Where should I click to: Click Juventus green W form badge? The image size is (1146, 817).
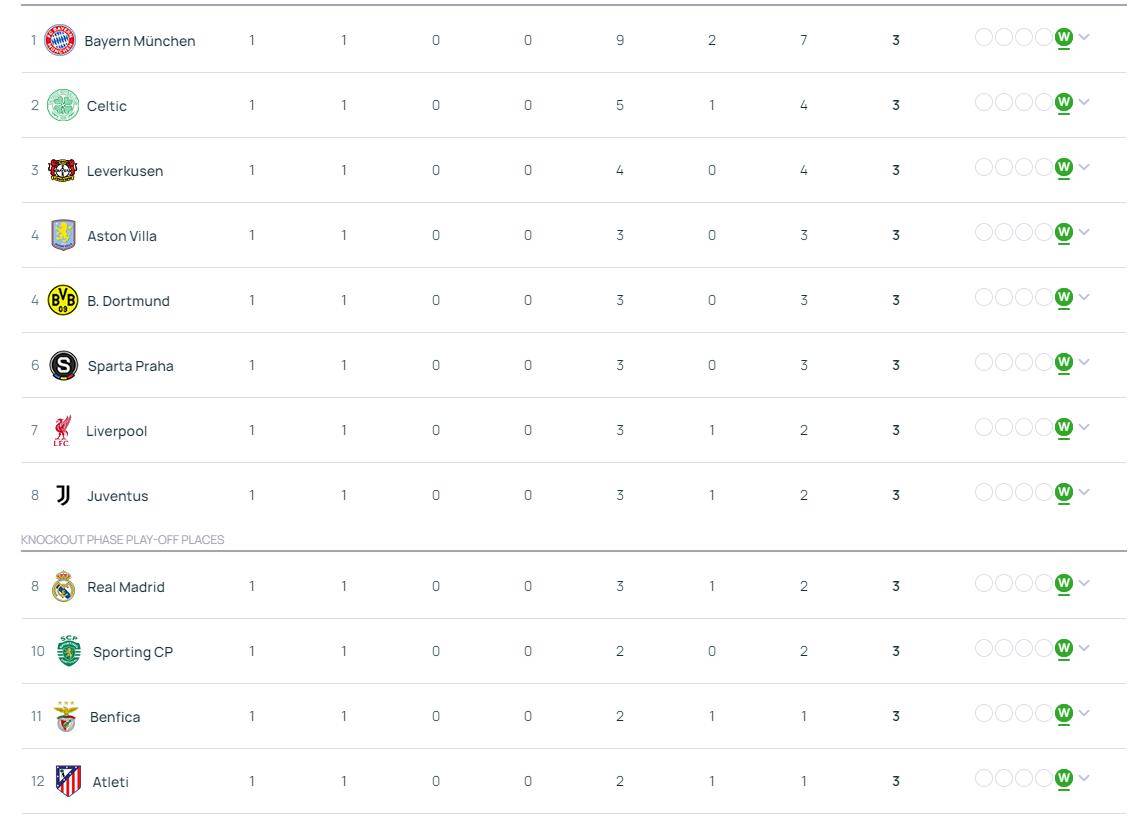(1064, 493)
